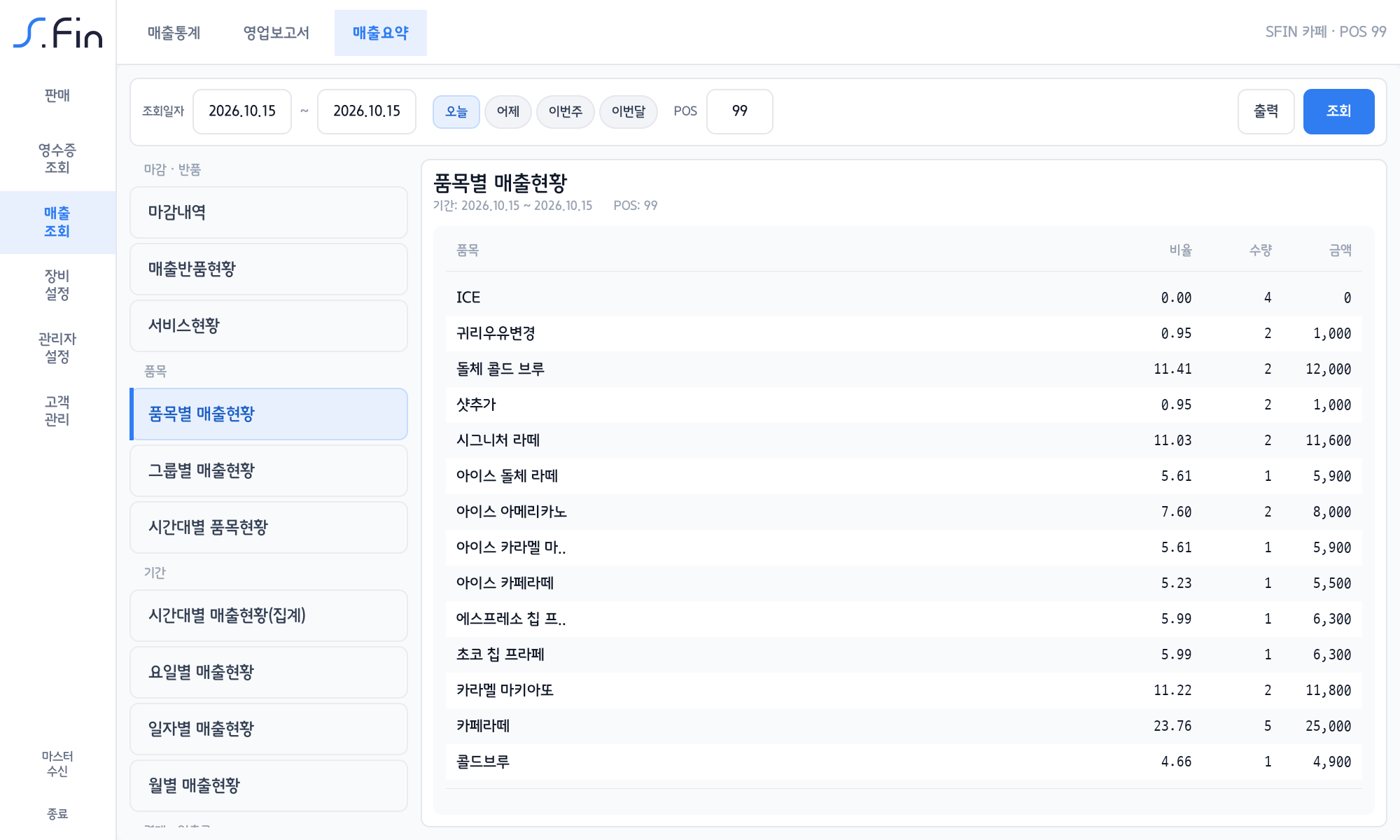This screenshot has width=1400, height=840.
Task: Select the 돌체 콜드 브루 row
Action: point(904,369)
